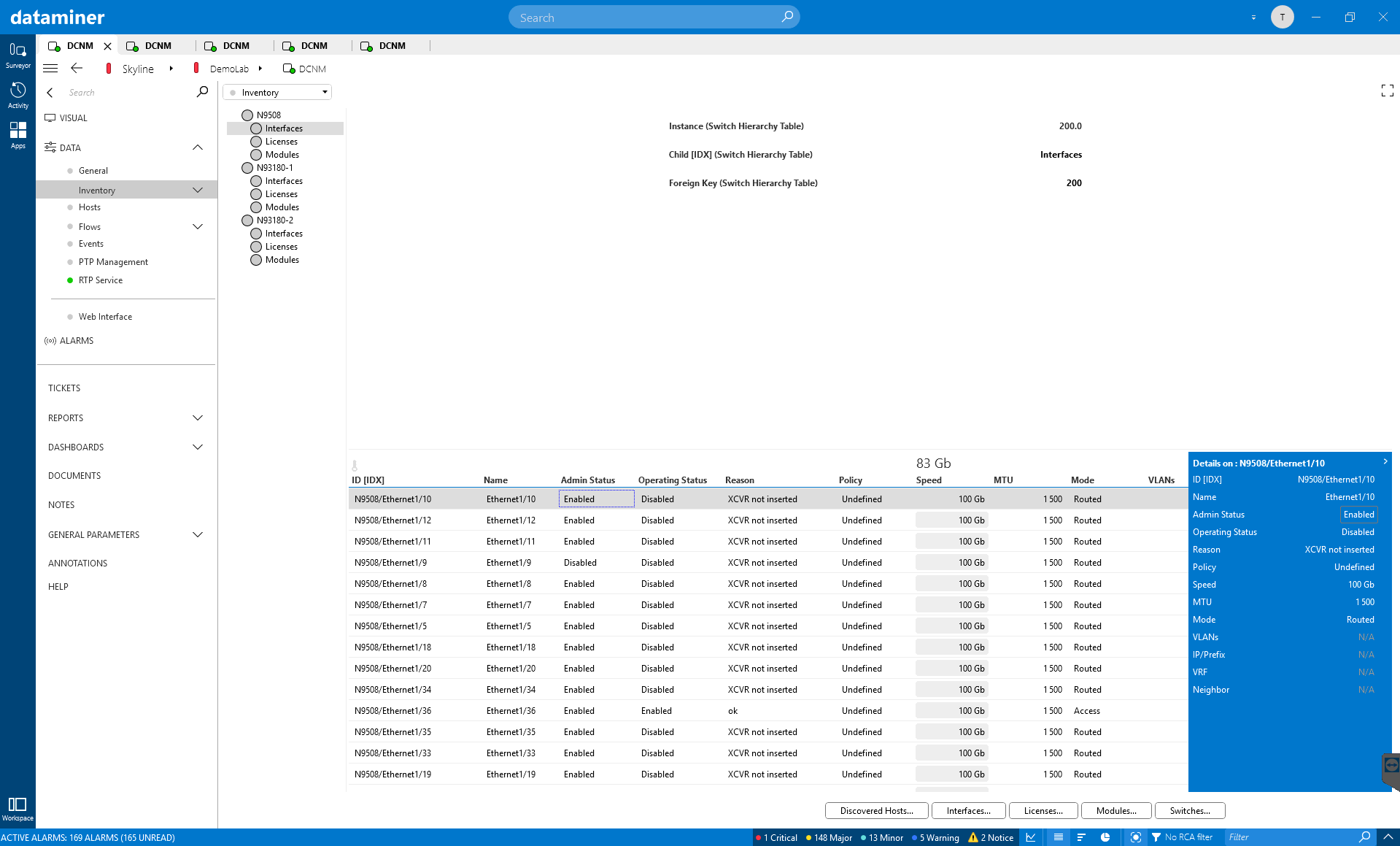This screenshot has width=1400, height=846.
Task: Click the No RCA filter funnel icon
Action: tap(1156, 837)
